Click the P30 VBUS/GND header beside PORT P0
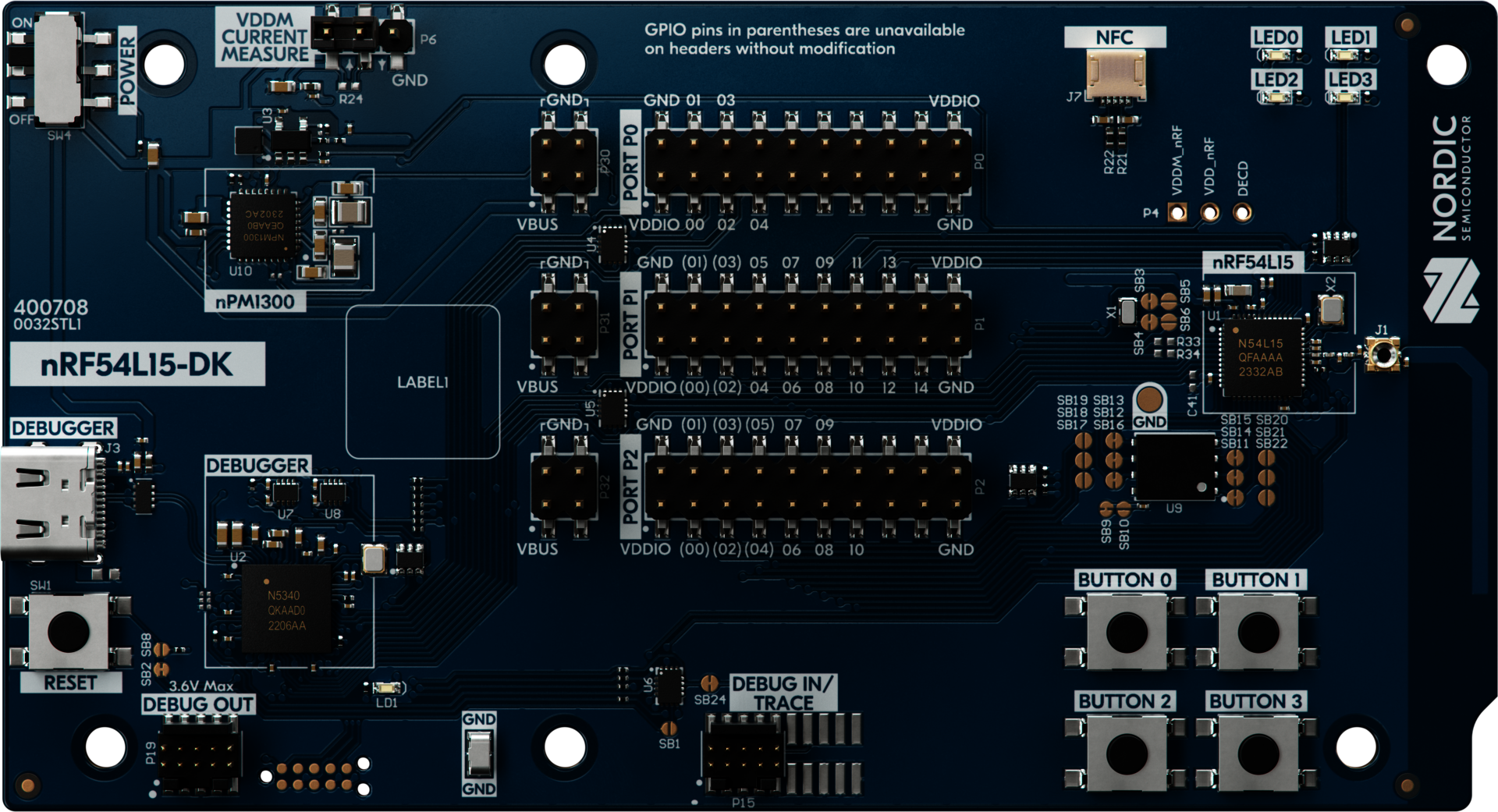 [x=564, y=162]
